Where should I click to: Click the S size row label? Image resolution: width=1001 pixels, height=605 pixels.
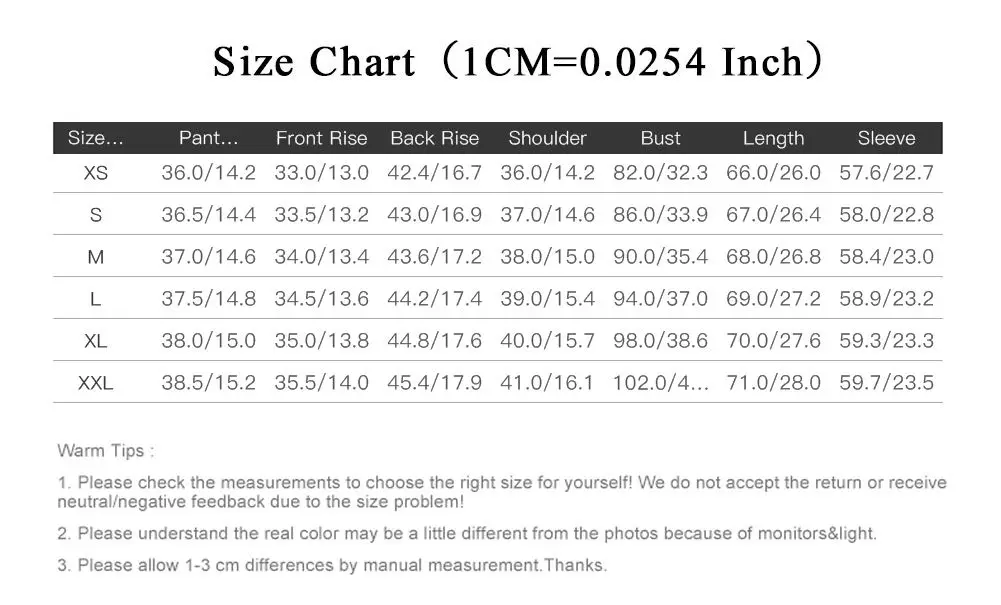pos(96,215)
